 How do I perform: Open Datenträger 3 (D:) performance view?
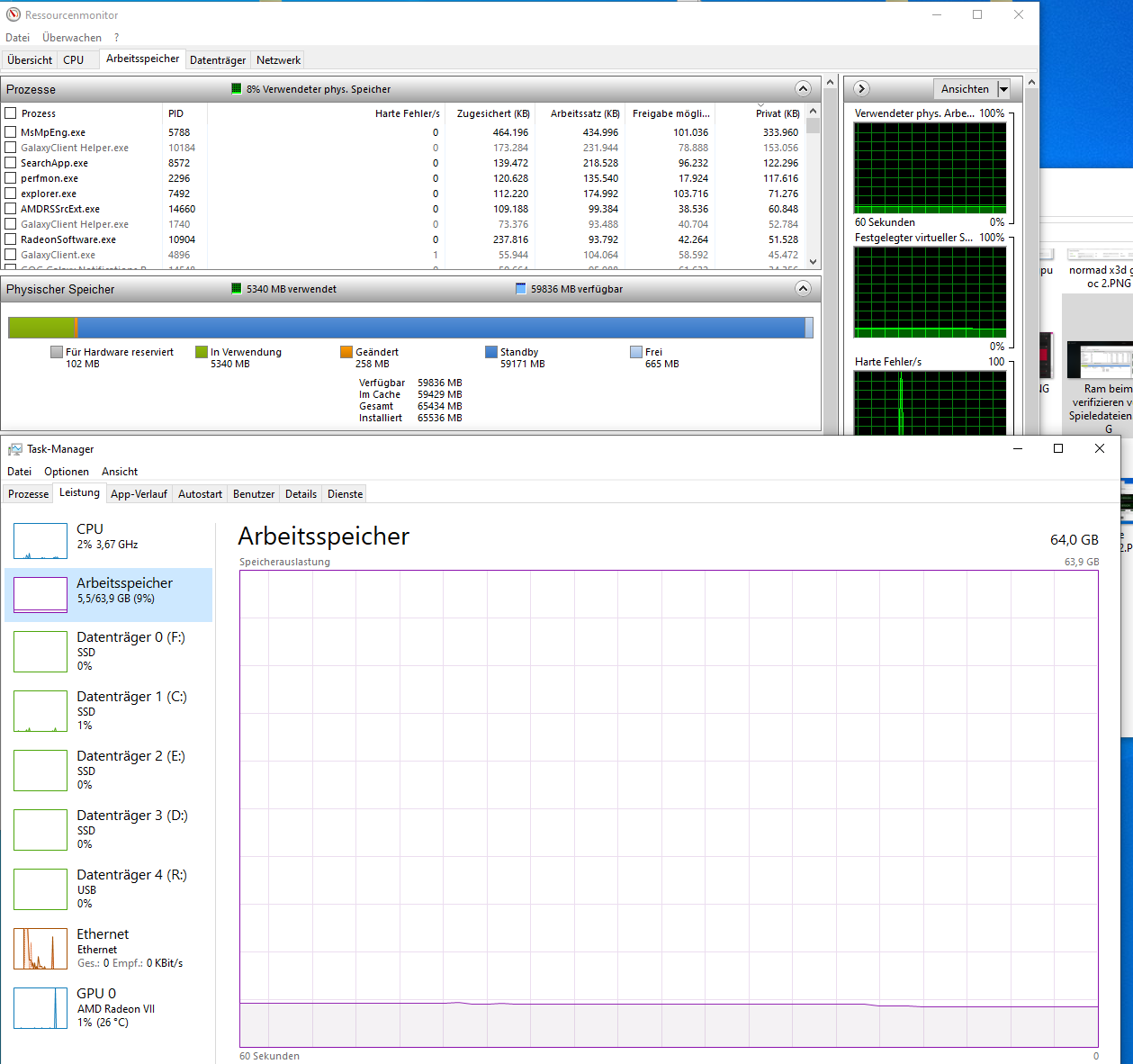click(x=109, y=829)
